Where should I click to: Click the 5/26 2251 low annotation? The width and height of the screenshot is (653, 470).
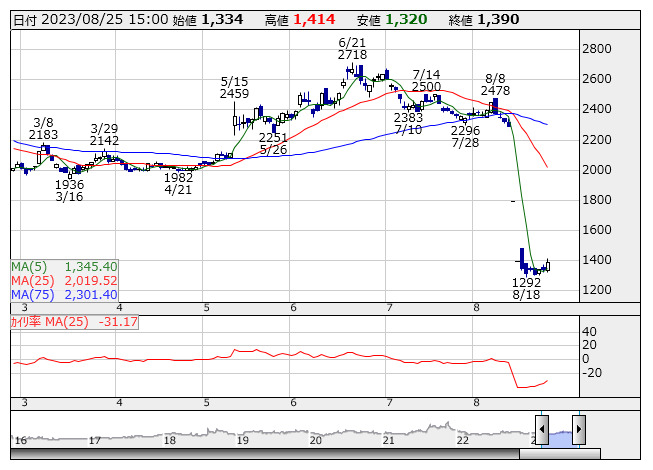[273, 144]
